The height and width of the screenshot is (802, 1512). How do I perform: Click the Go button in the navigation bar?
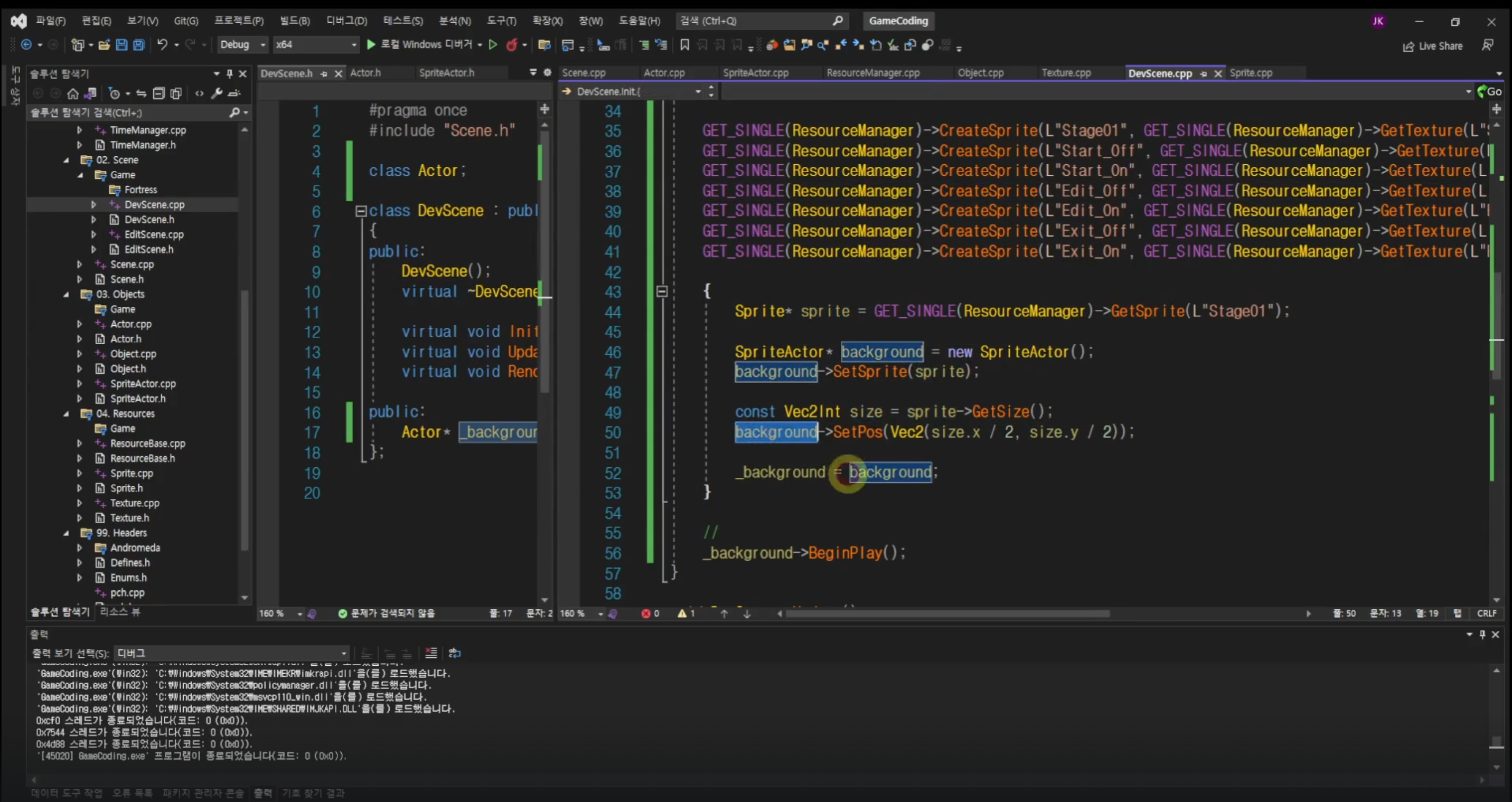1490,91
